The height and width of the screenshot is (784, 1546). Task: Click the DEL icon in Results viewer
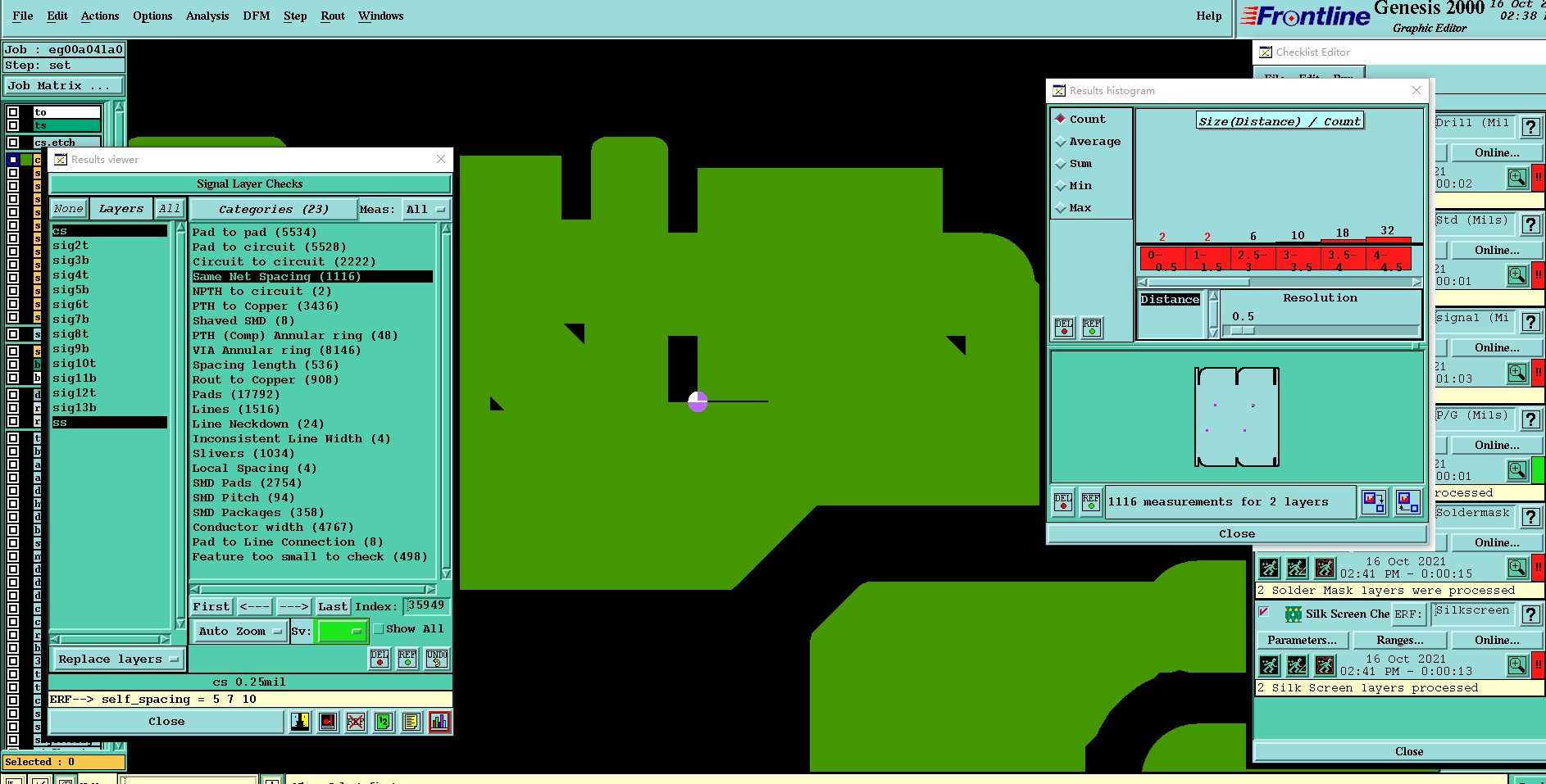point(380,659)
